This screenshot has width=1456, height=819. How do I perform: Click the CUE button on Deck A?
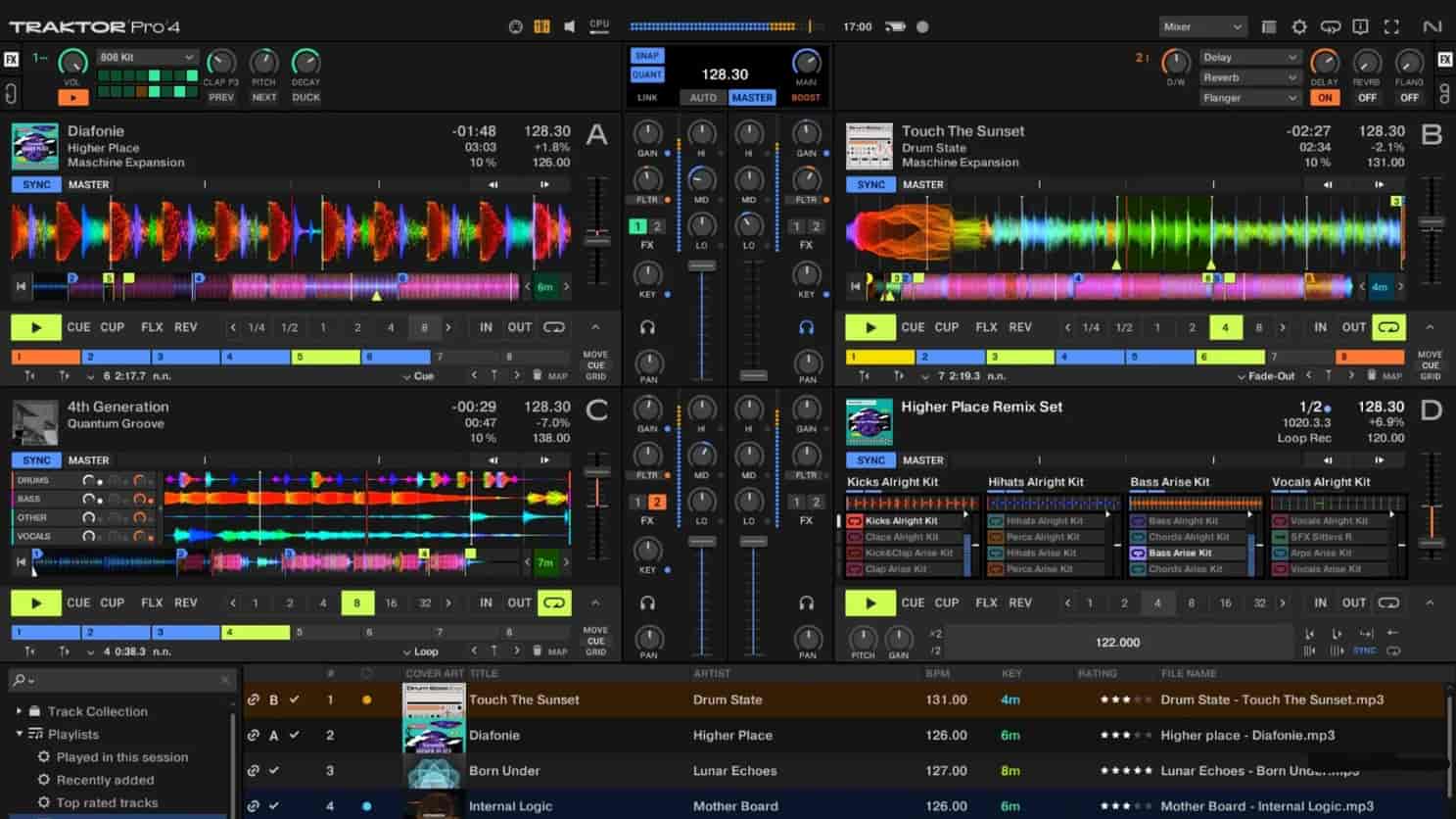[78, 326]
